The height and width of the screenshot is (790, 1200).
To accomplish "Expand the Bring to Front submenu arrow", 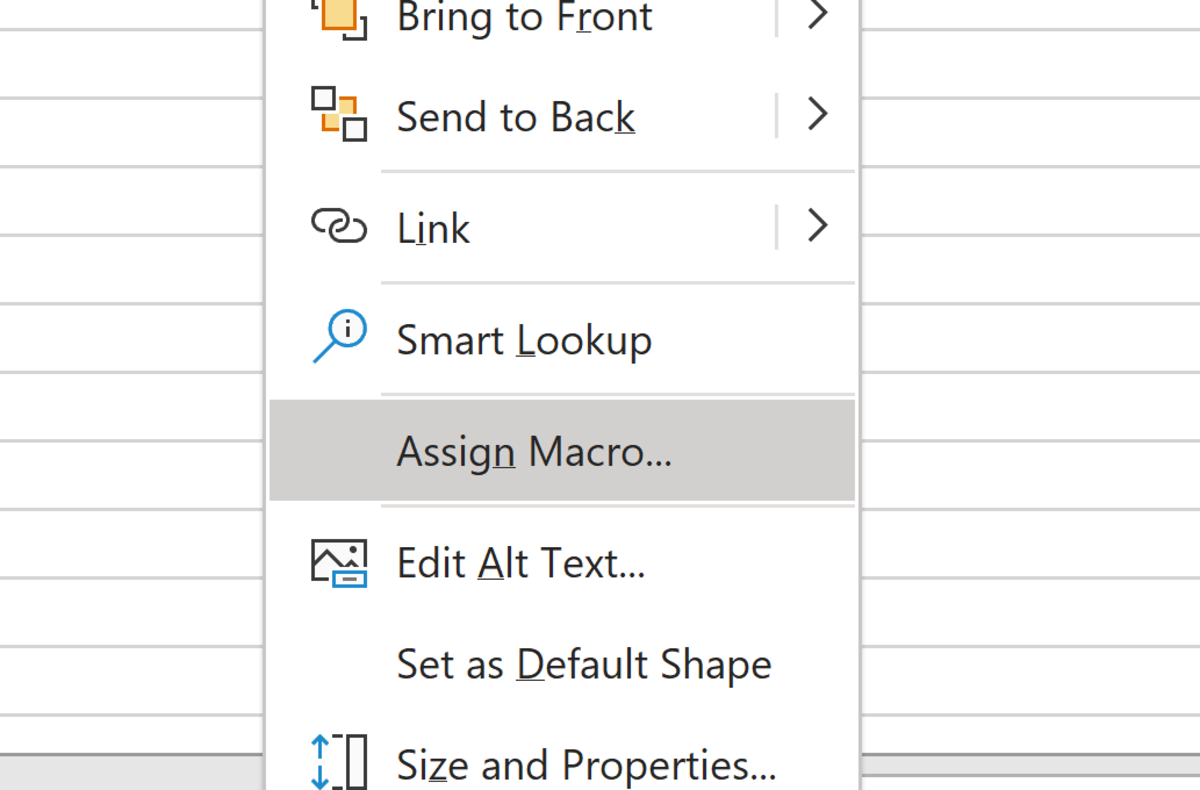I will coord(818,15).
